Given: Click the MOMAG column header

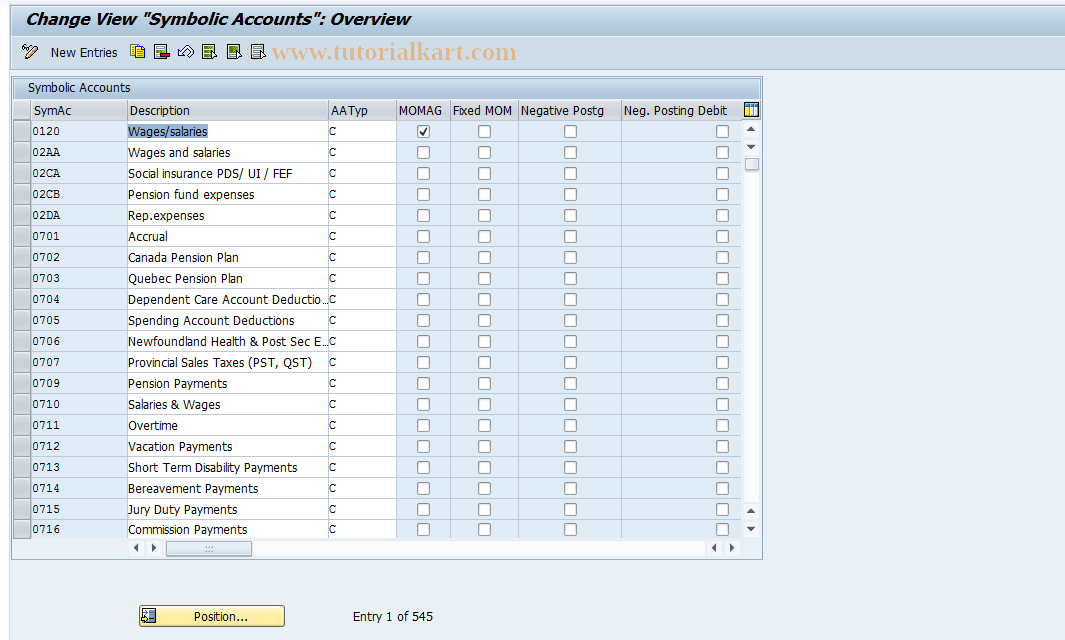Looking at the screenshot, I should coord(423,111).
